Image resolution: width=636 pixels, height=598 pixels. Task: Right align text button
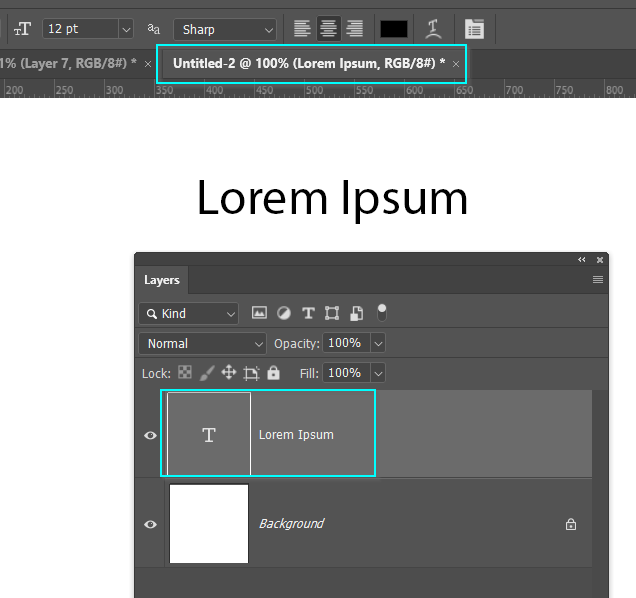tap(355, 29)
